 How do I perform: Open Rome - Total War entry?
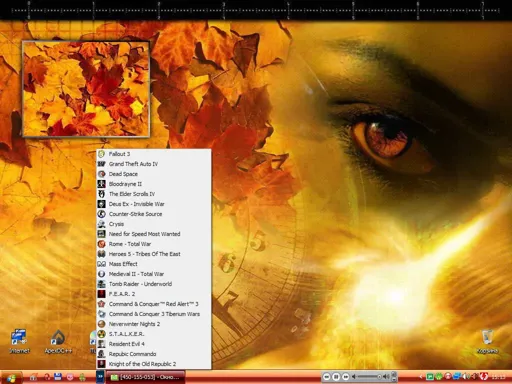pyautogui.click(x=154, y=244)
